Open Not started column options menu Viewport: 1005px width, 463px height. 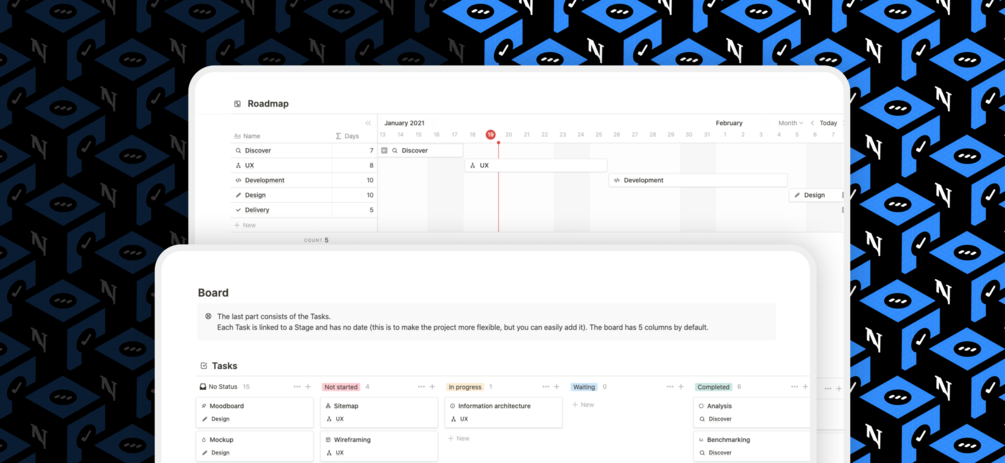click(421, 387)
